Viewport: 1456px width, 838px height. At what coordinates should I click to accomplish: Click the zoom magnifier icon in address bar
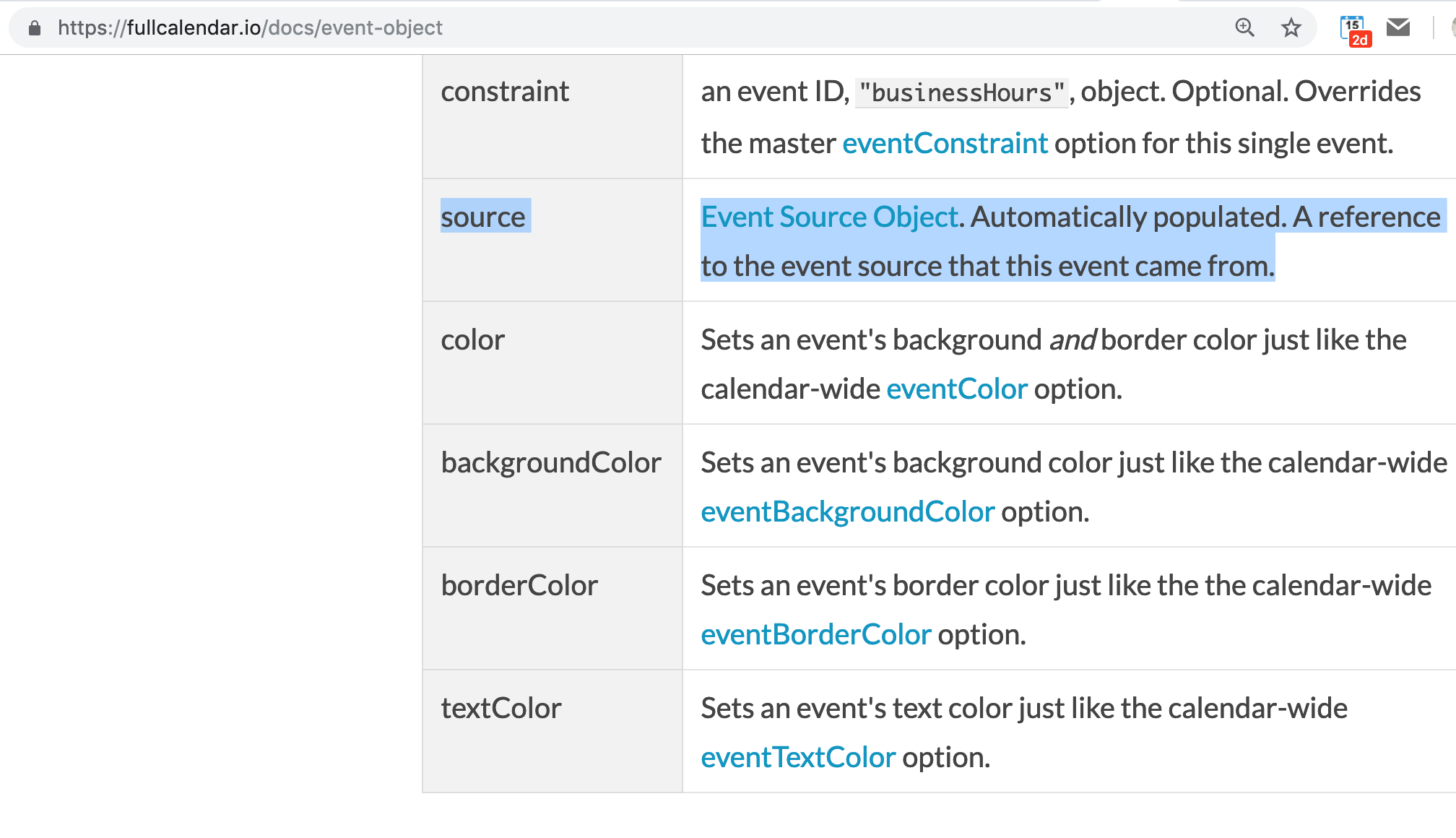click(1244, 28)
